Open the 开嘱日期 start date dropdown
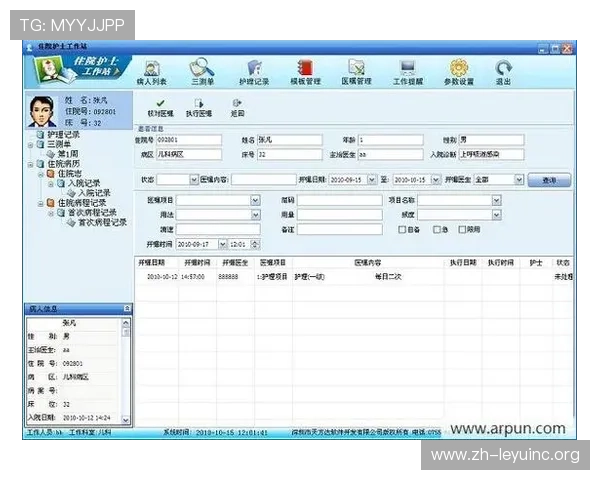The height and width of the screenshot is (480, 600). tap(372, 180)
